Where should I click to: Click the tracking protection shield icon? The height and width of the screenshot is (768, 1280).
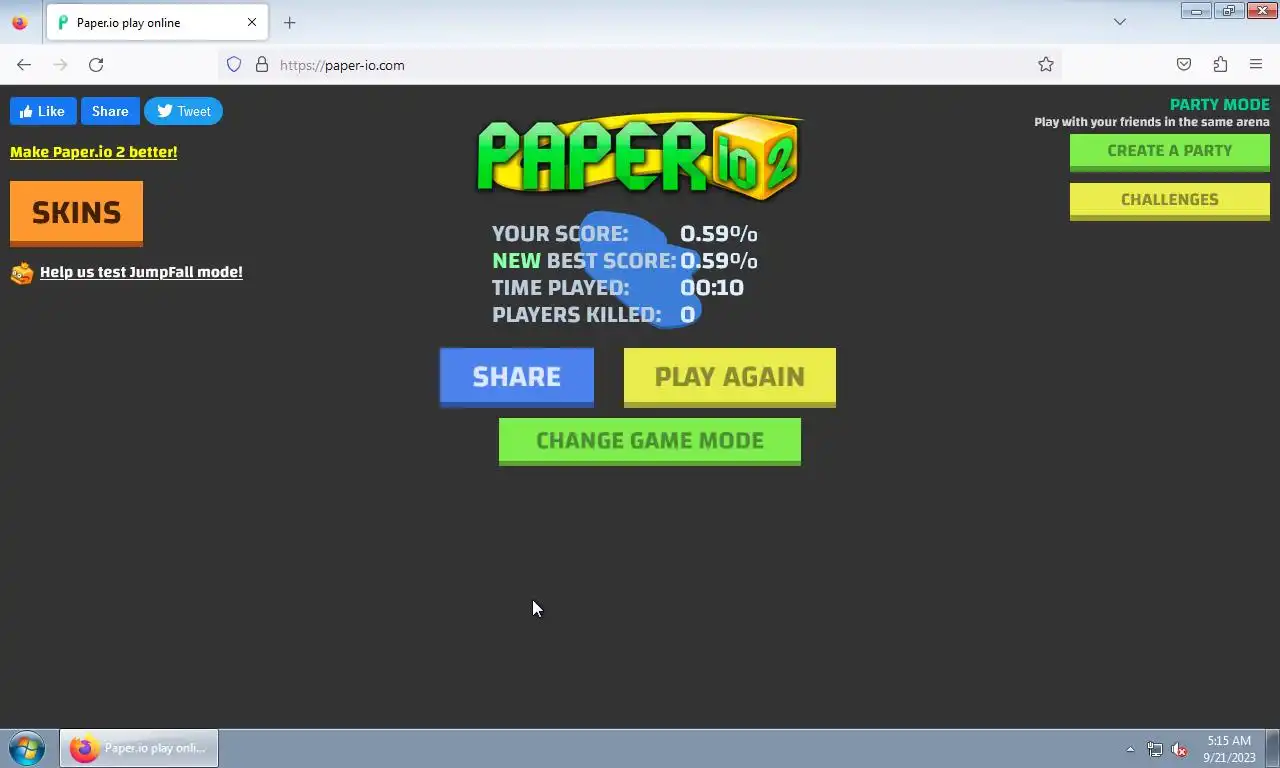(x=234, y=64)
